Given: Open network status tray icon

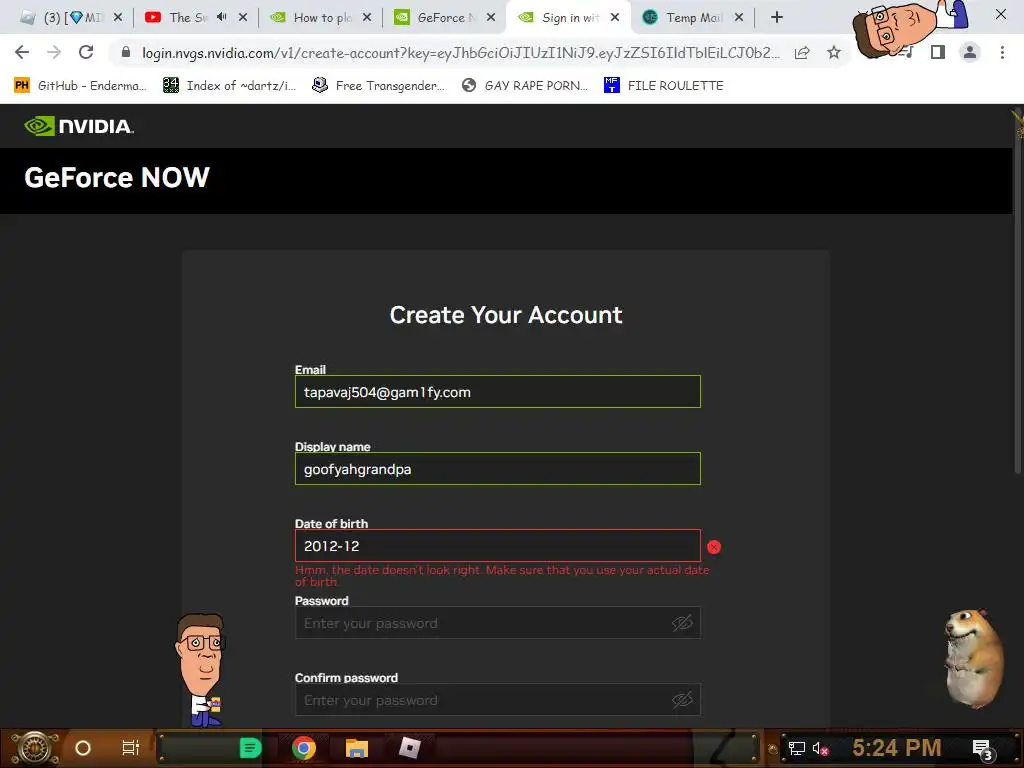Looking at the screenshot, I should click(x=797, y=748).
